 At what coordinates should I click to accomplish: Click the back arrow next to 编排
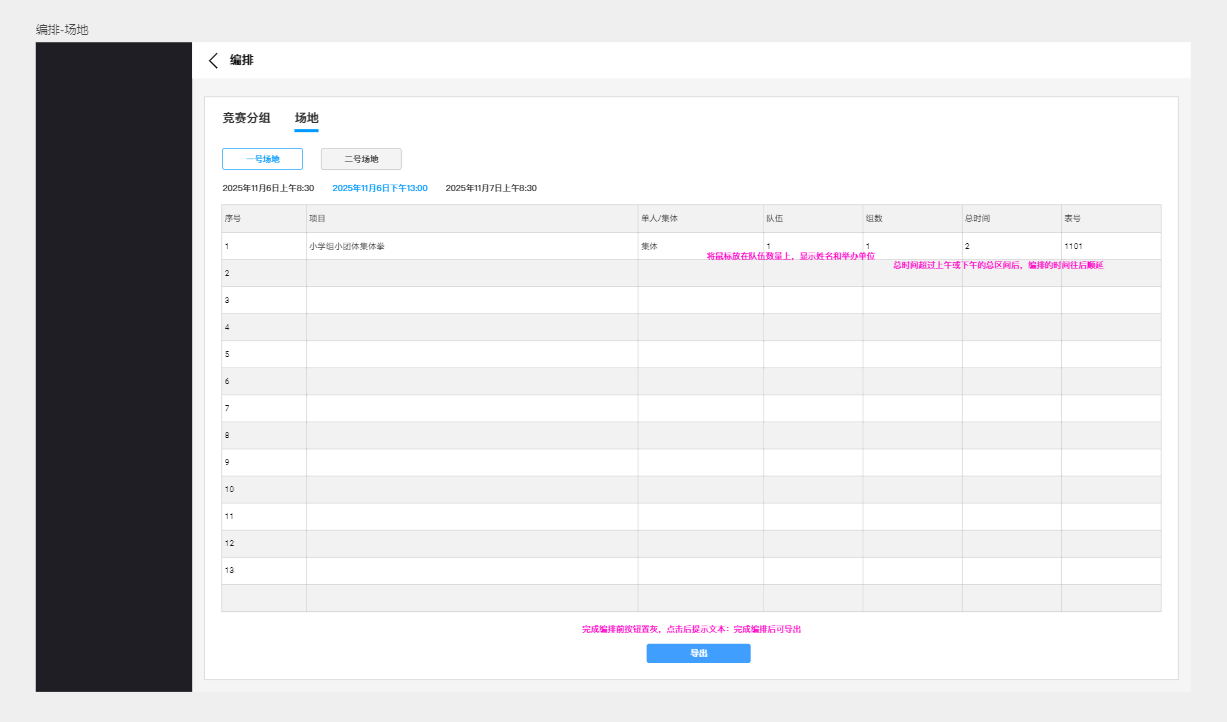[x=213, y=60]
